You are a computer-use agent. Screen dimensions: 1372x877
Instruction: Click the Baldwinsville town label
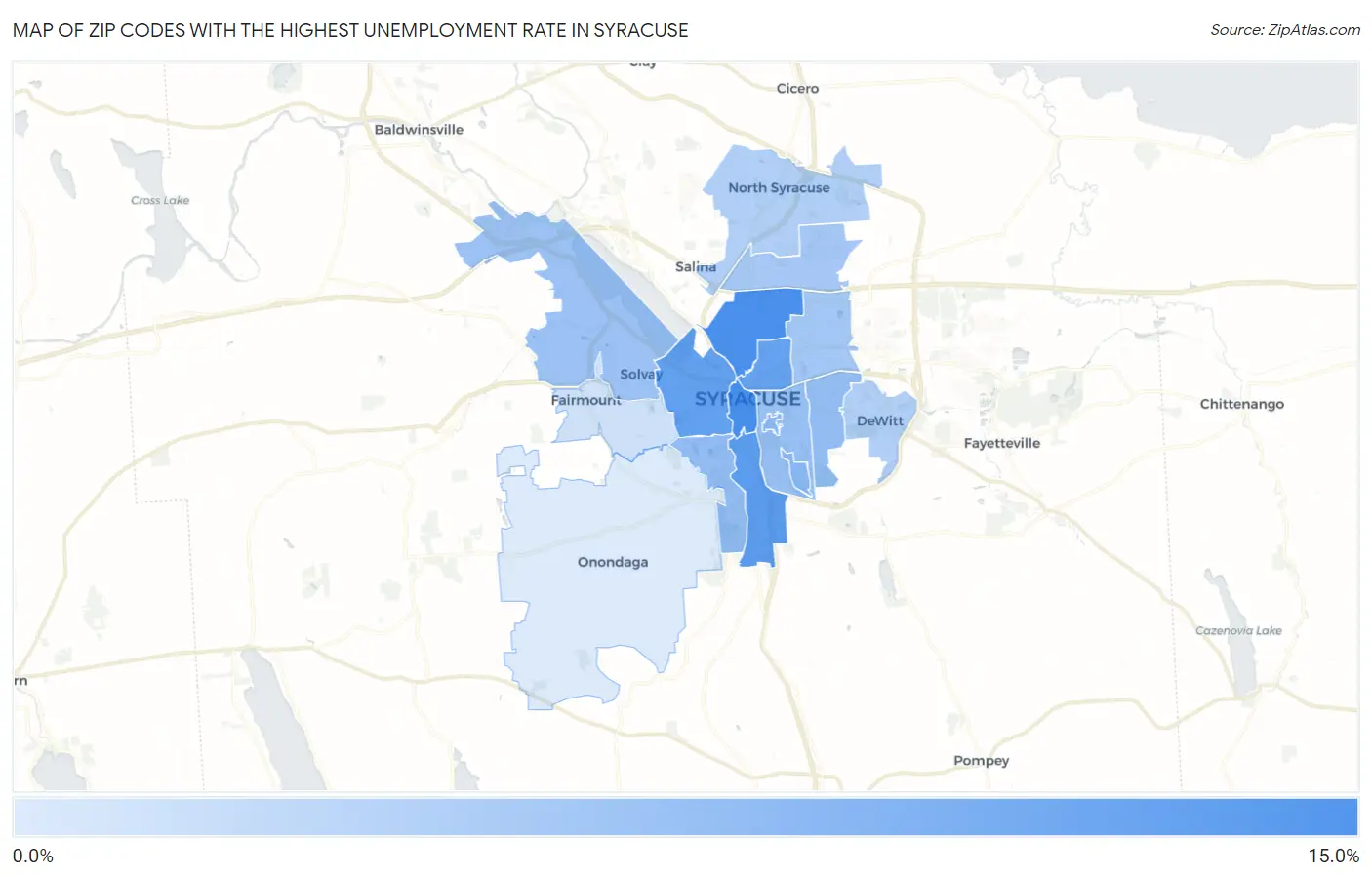coord(419,129)
